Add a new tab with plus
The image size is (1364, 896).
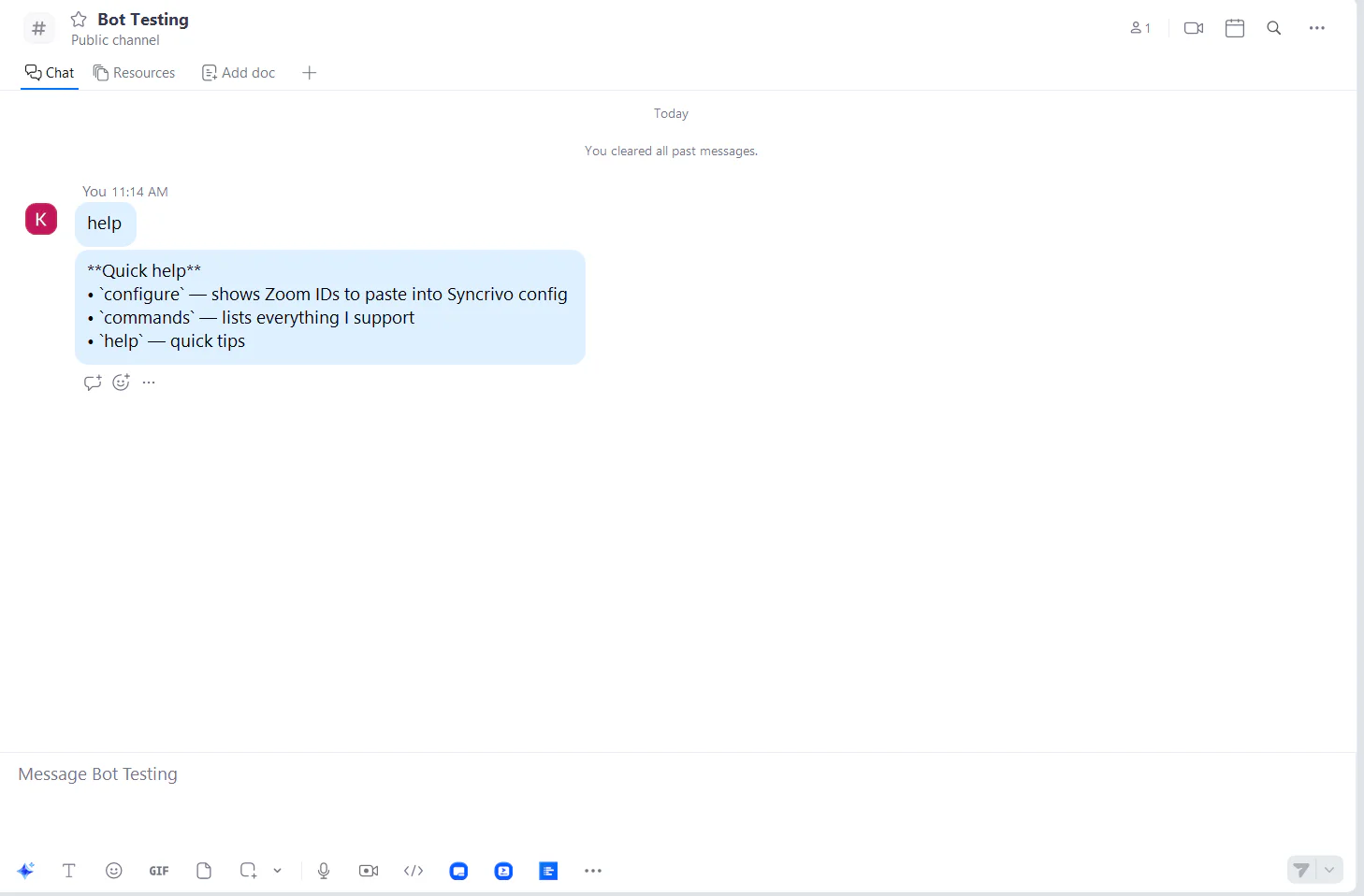point(310,73)
